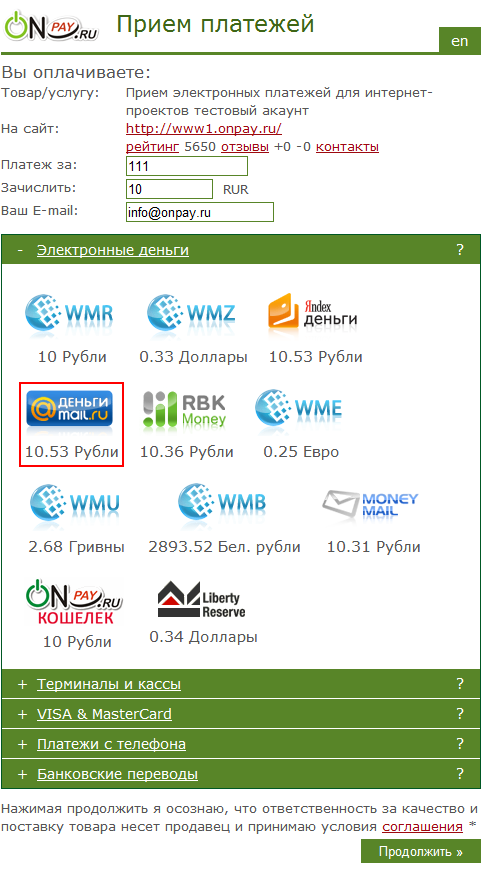Select WMR WebMoney payment icon
Viewport: 486px width, 871px height.
click(x=70, y=314)
